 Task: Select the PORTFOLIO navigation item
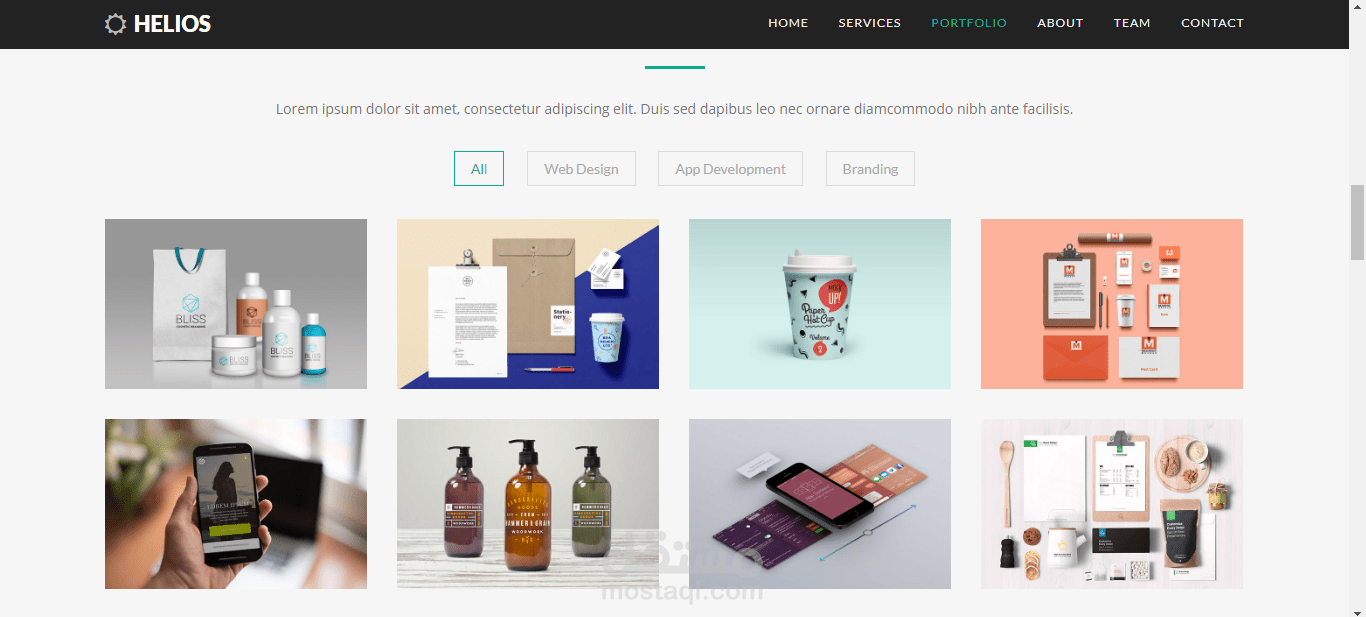pyautogui.click(x=969, y=23)
